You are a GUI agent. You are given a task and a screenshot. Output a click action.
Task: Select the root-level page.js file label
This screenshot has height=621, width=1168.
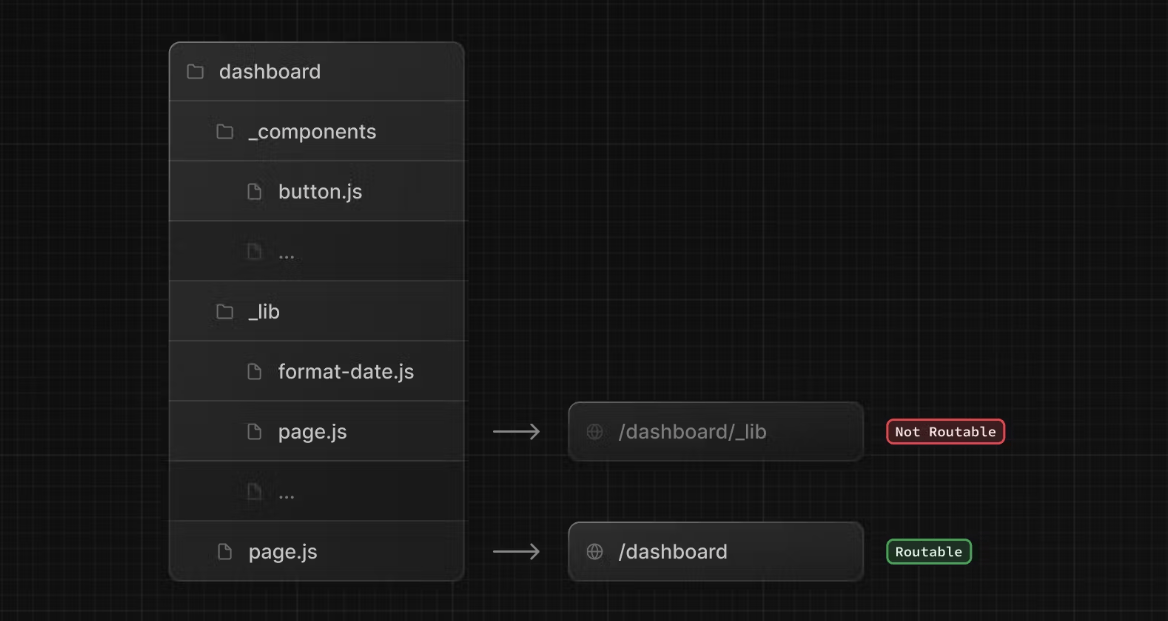click(x=283, y=552)
